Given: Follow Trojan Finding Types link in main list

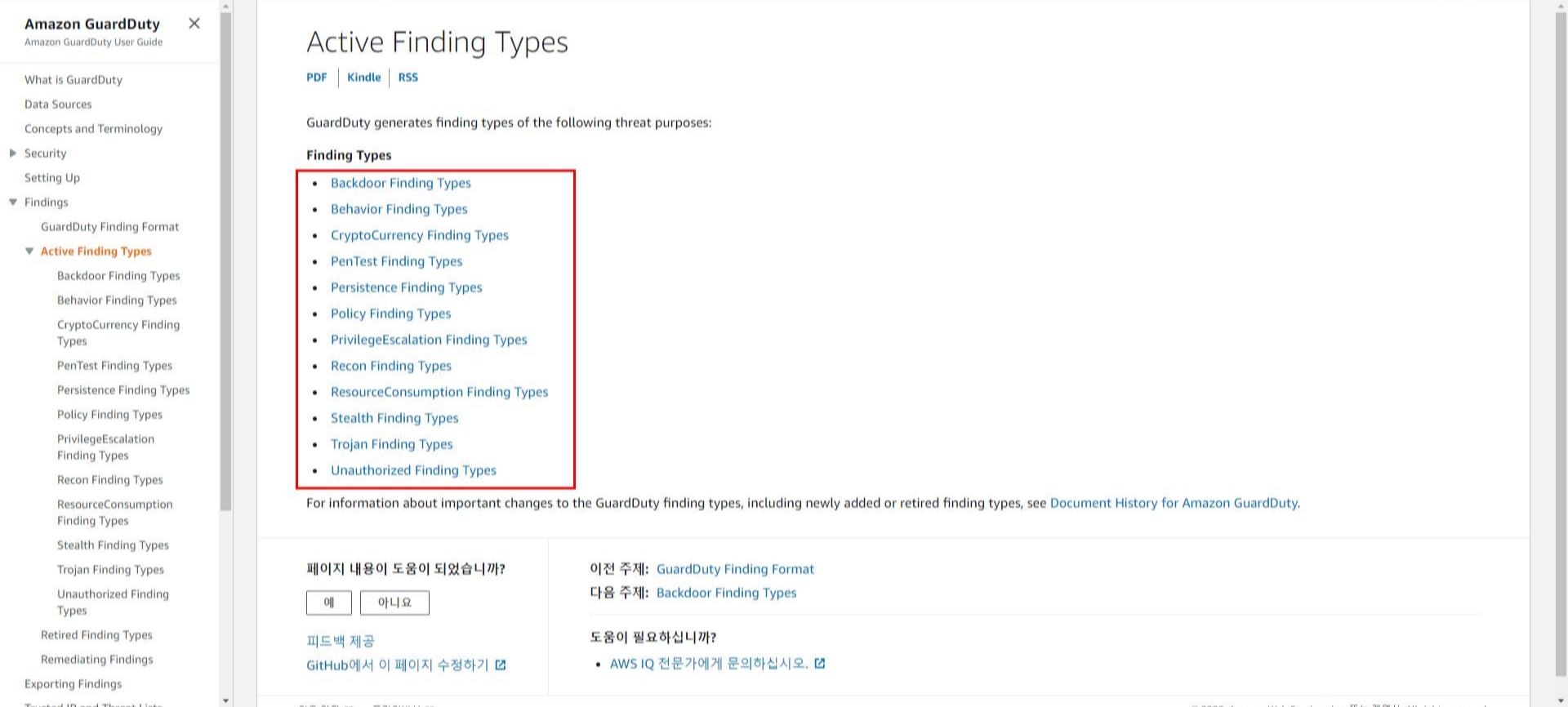Looking at the screenshot, I should 392,444.
